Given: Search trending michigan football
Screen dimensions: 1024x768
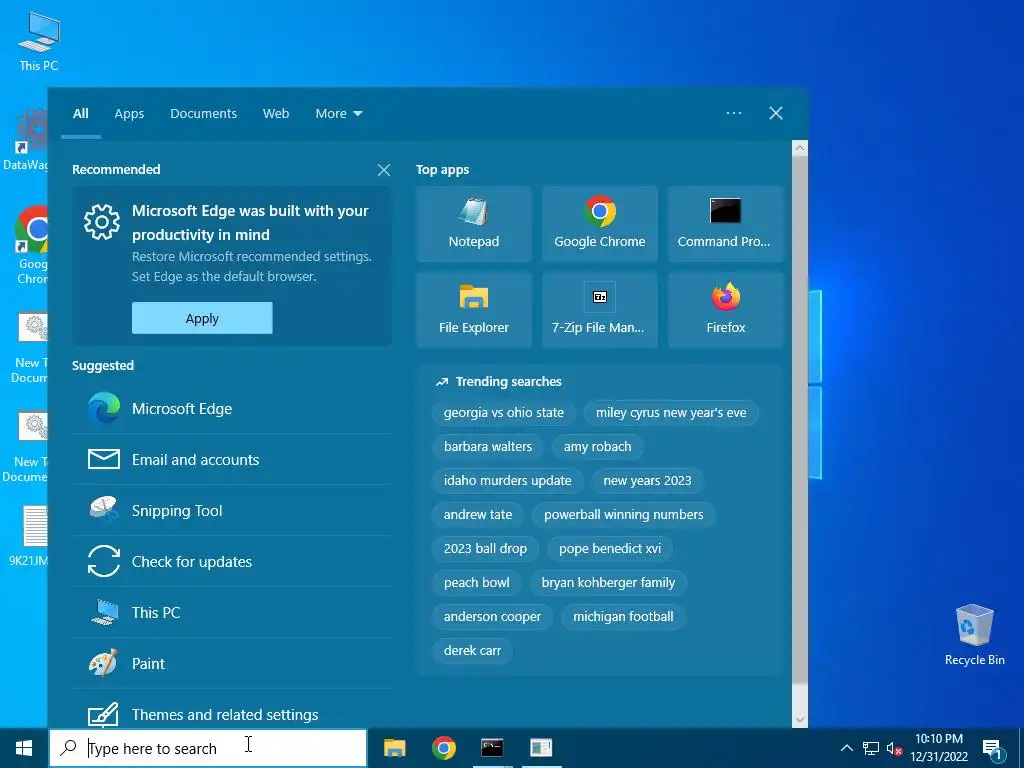Looking at the screenshot, I should click(x=623, y=616).
